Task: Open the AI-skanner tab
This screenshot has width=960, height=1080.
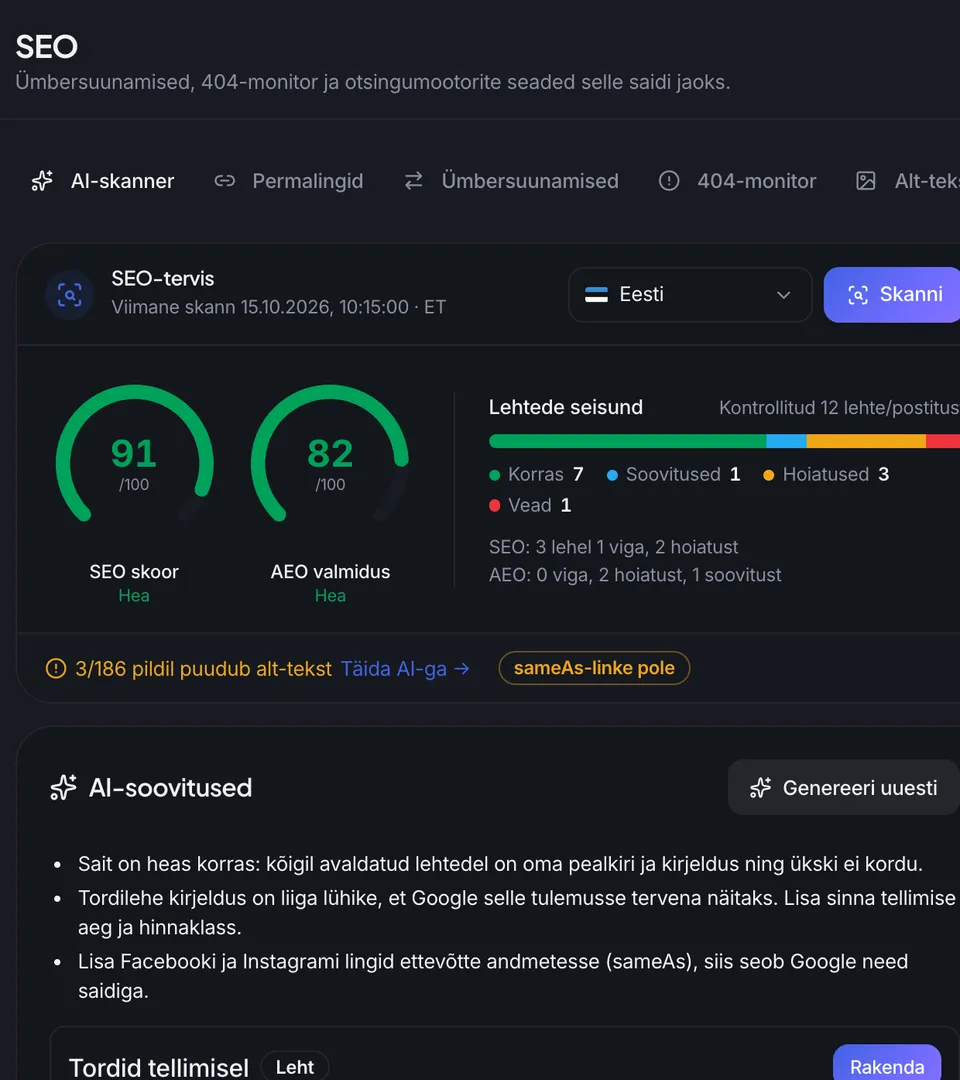Action: point(103,181)
